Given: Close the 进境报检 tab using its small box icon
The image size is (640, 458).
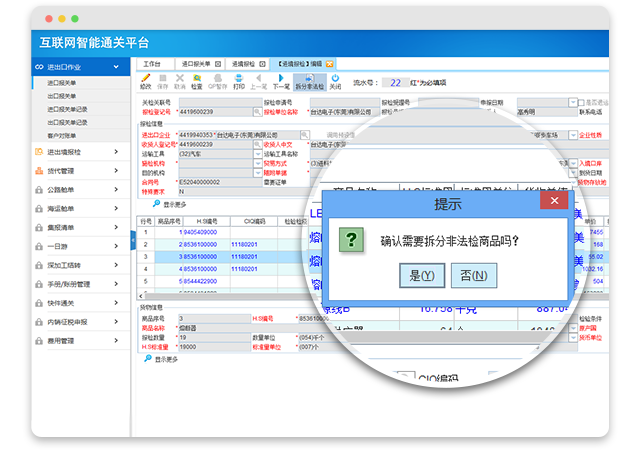Looking at the screenshot, I should 262,64.
